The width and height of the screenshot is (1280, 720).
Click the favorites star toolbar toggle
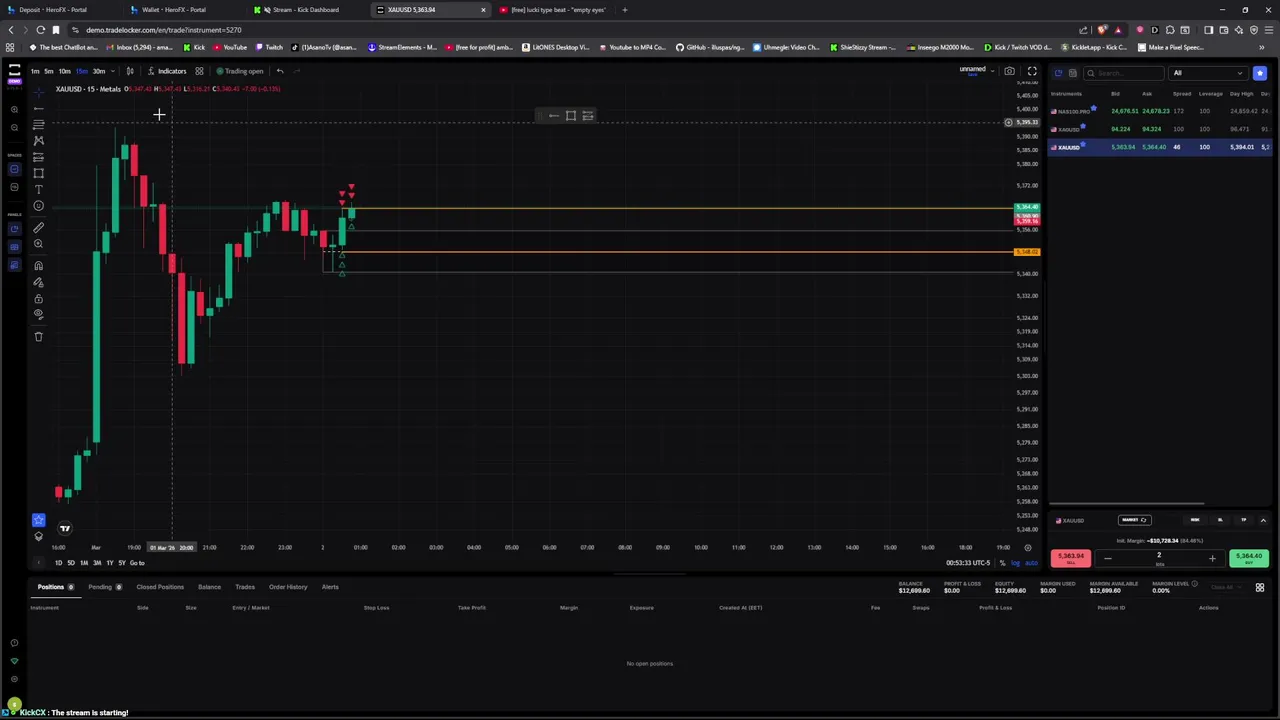39,520
